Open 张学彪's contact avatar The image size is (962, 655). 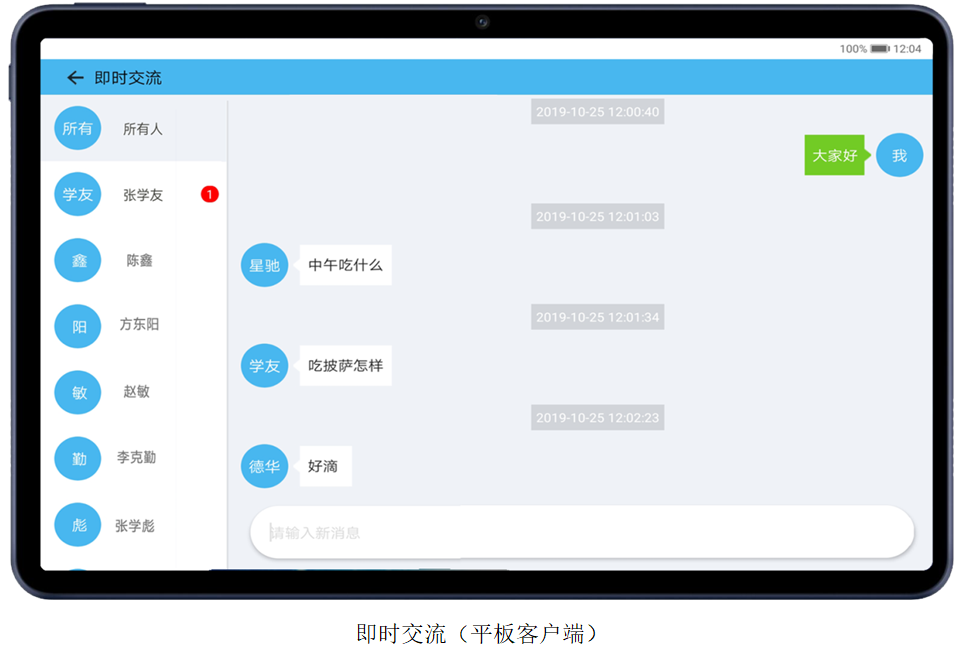77,524
